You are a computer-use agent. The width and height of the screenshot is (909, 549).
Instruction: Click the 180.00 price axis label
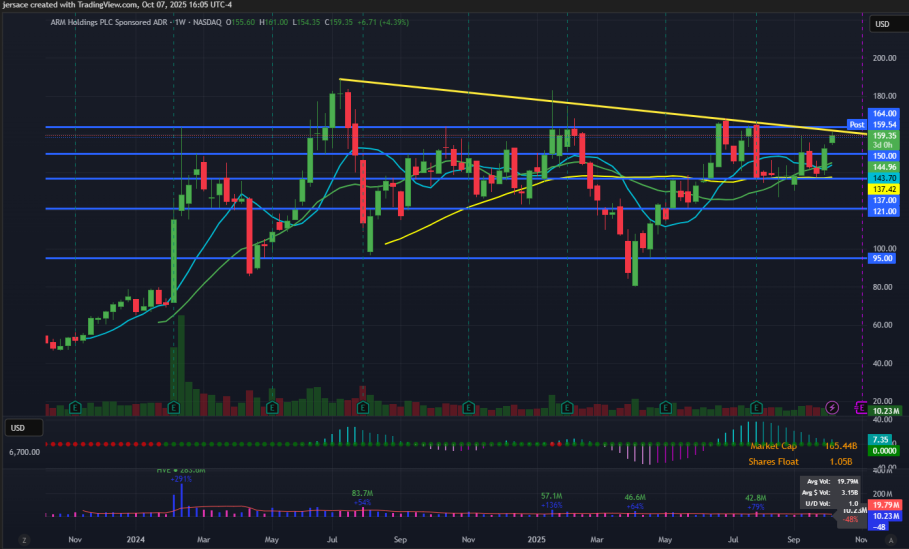point(885,96)
